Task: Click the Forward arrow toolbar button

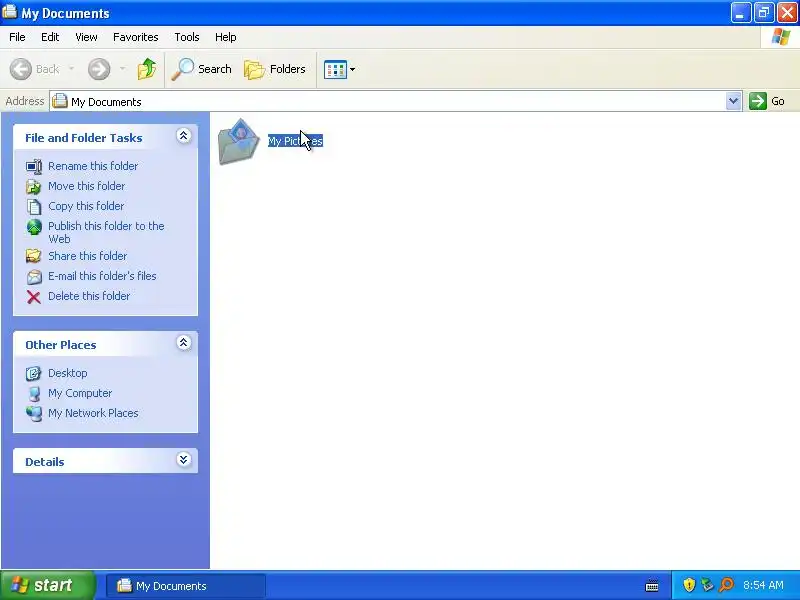Action: (99, 69)
